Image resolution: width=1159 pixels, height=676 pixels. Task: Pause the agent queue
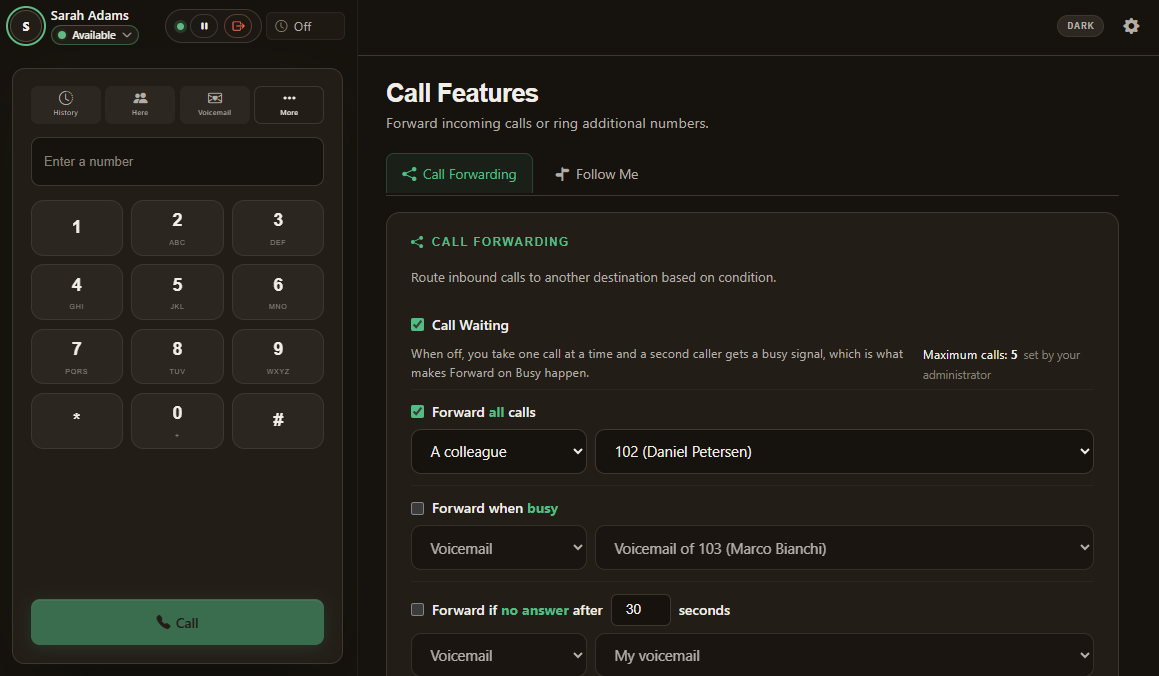(x=204, y=26)
